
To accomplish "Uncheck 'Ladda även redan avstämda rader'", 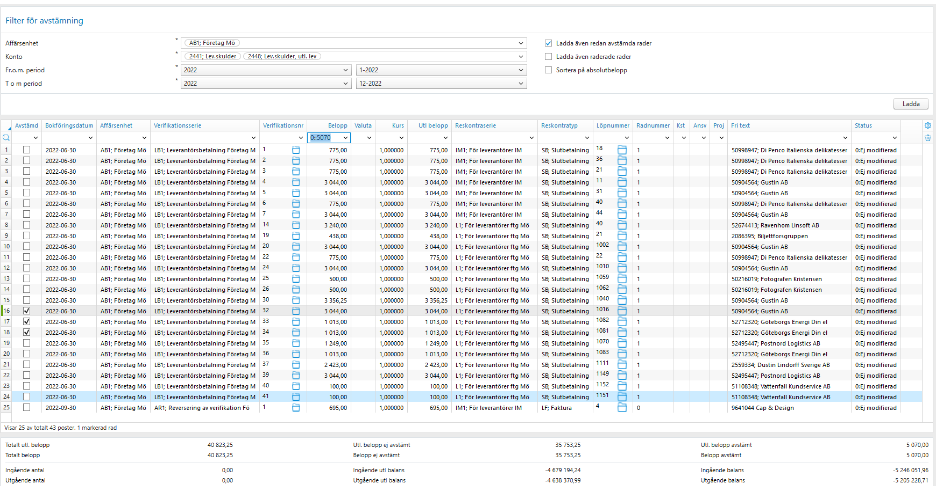I will (x=548, y=44).
